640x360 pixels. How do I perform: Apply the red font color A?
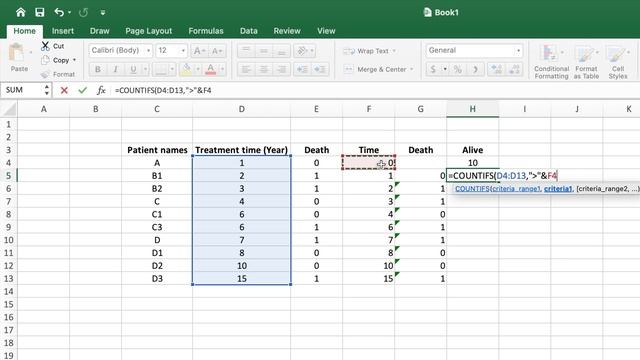click(x=211, y=69)
